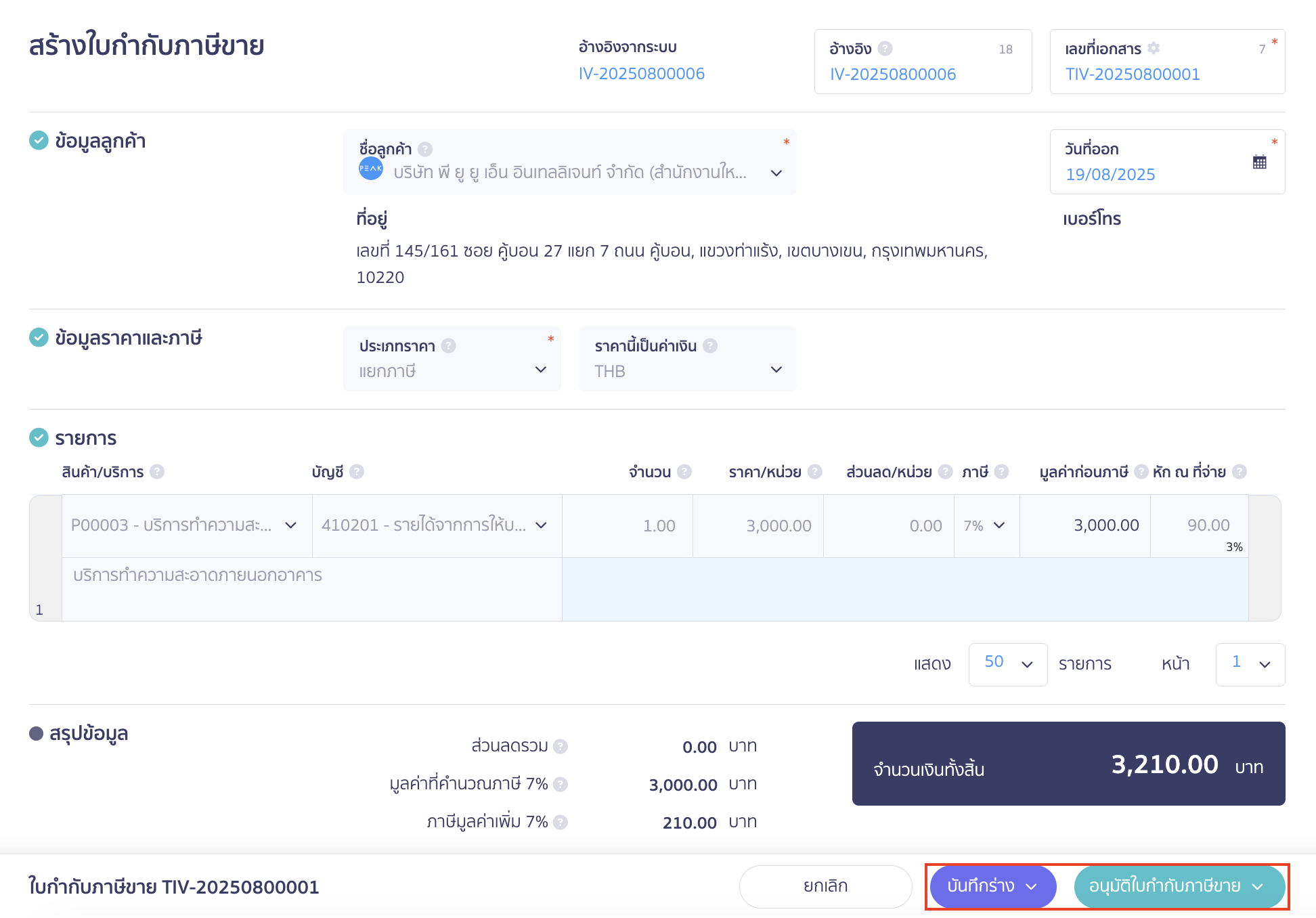Image resolution: width=1316 pixels, height=918 pixels.
Task: Click help icon next to ส่วนลดรวม
Action: 560,746
